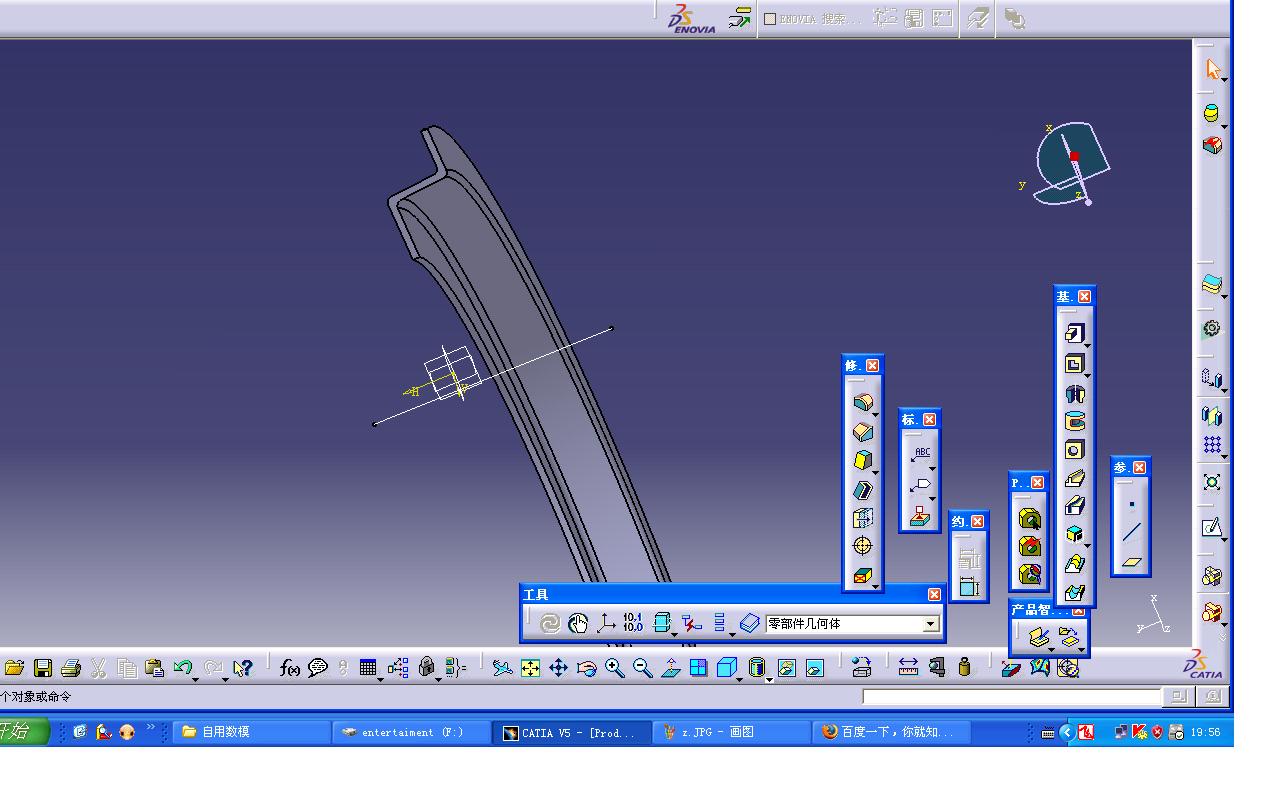Select the Draft Angle tool
This screenshot has width=1280, height=800.
pos(862,461)
